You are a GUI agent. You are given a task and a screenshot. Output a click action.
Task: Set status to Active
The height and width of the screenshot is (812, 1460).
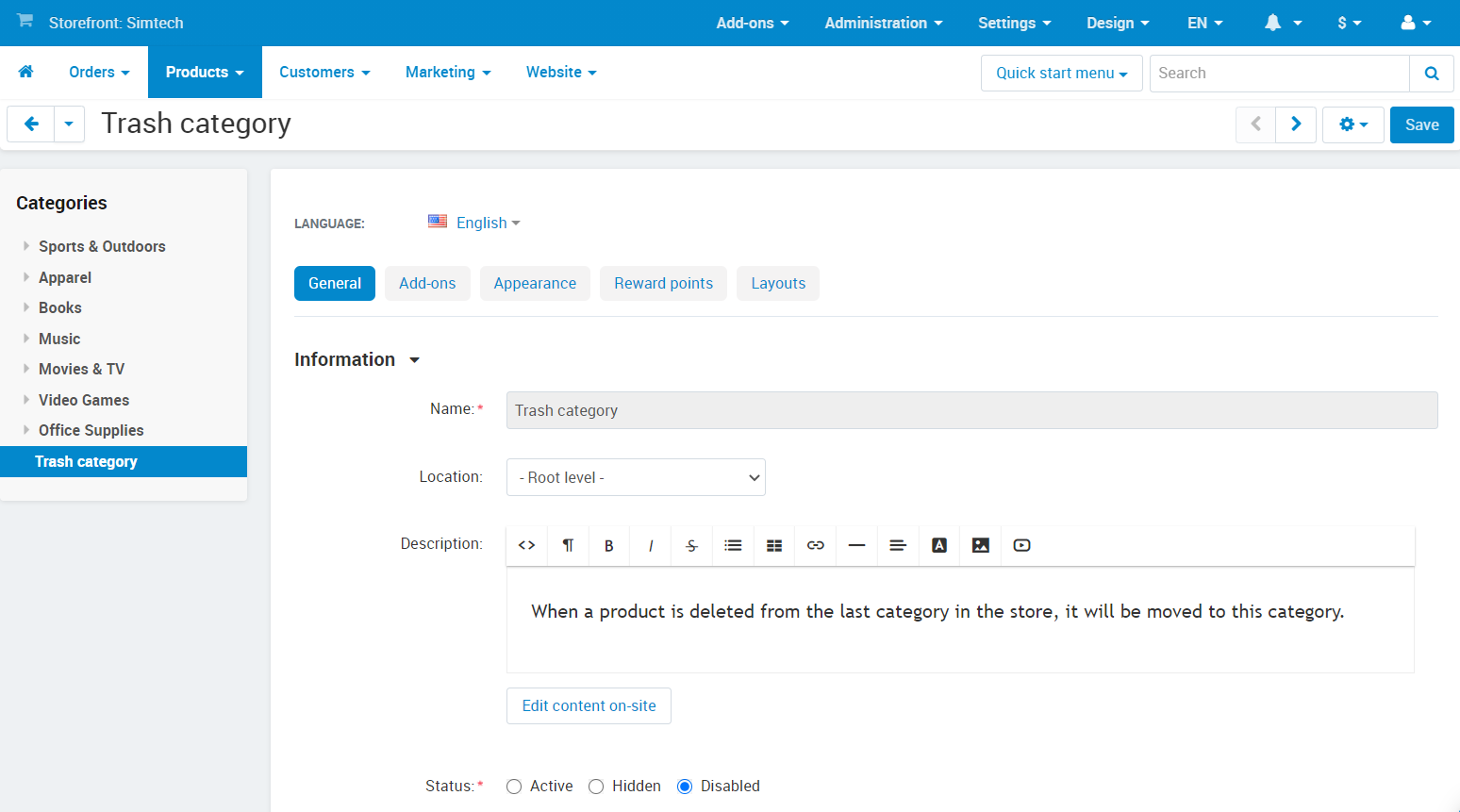[x=514, y=787]
